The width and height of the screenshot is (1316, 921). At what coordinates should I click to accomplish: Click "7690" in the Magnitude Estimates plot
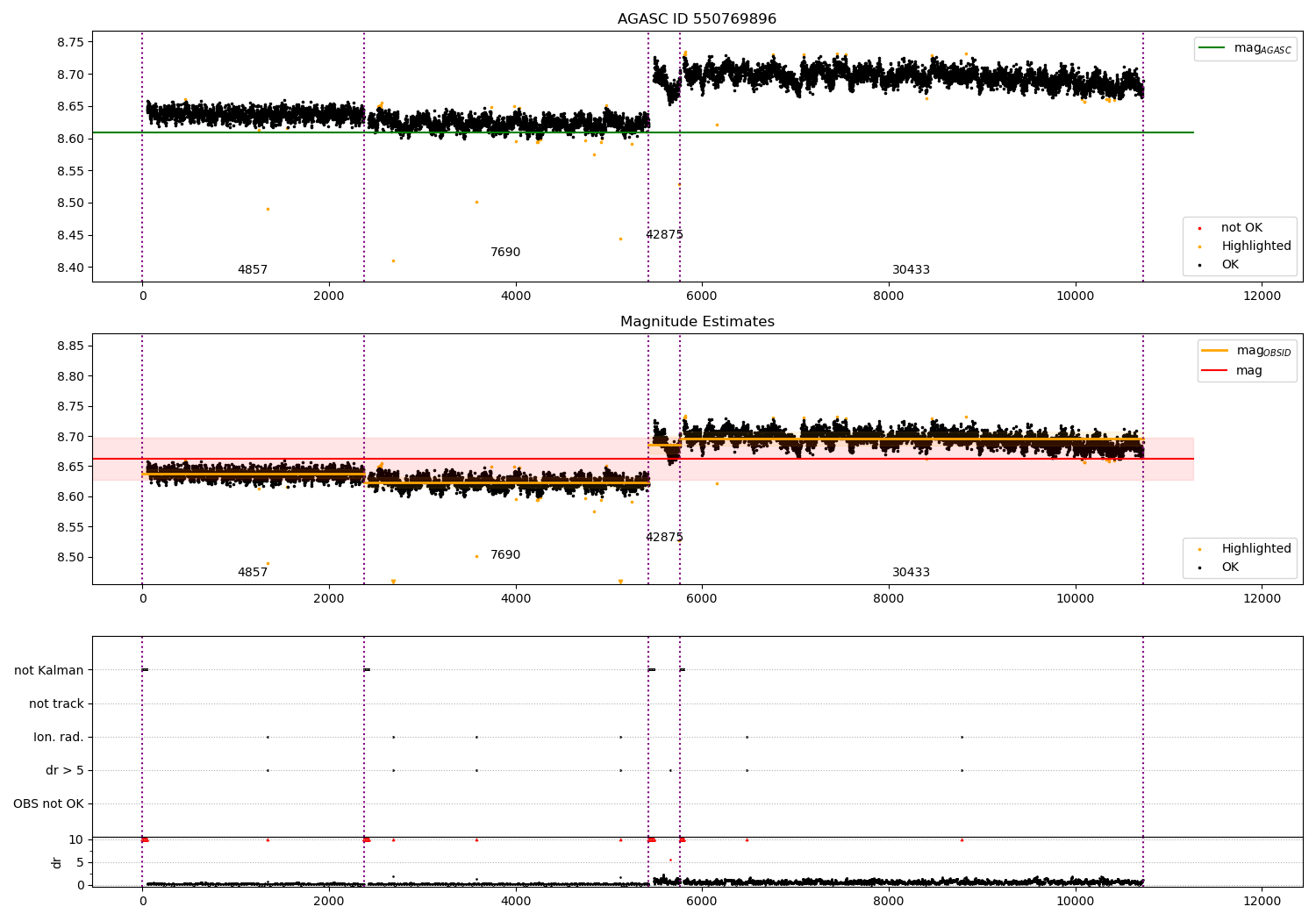pyautogui.click(x=505, y=555)
